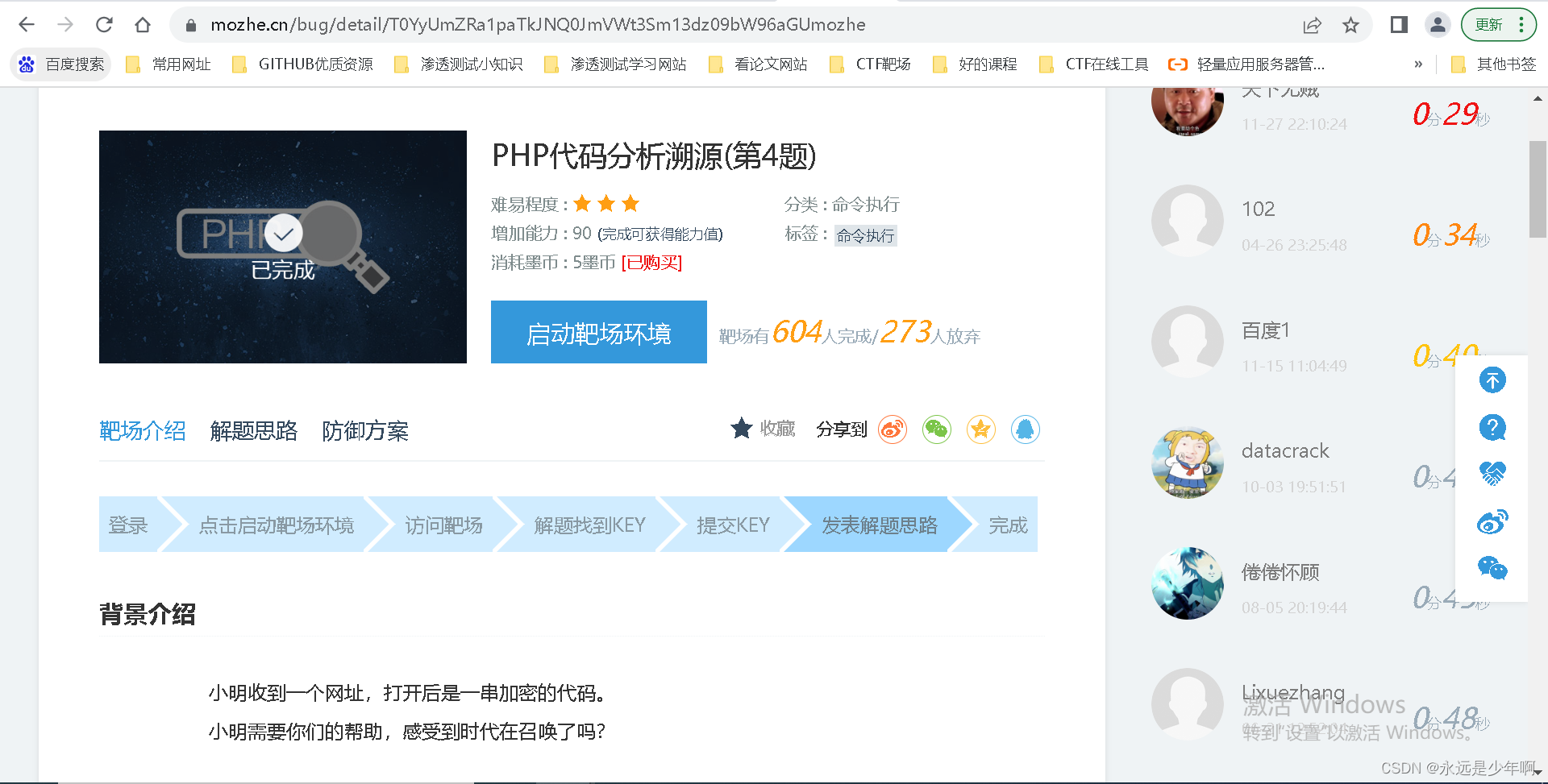Screen dimensions: 1548x784
Task: Bookmark this page with the star icon
Action: pos(1350,25)
